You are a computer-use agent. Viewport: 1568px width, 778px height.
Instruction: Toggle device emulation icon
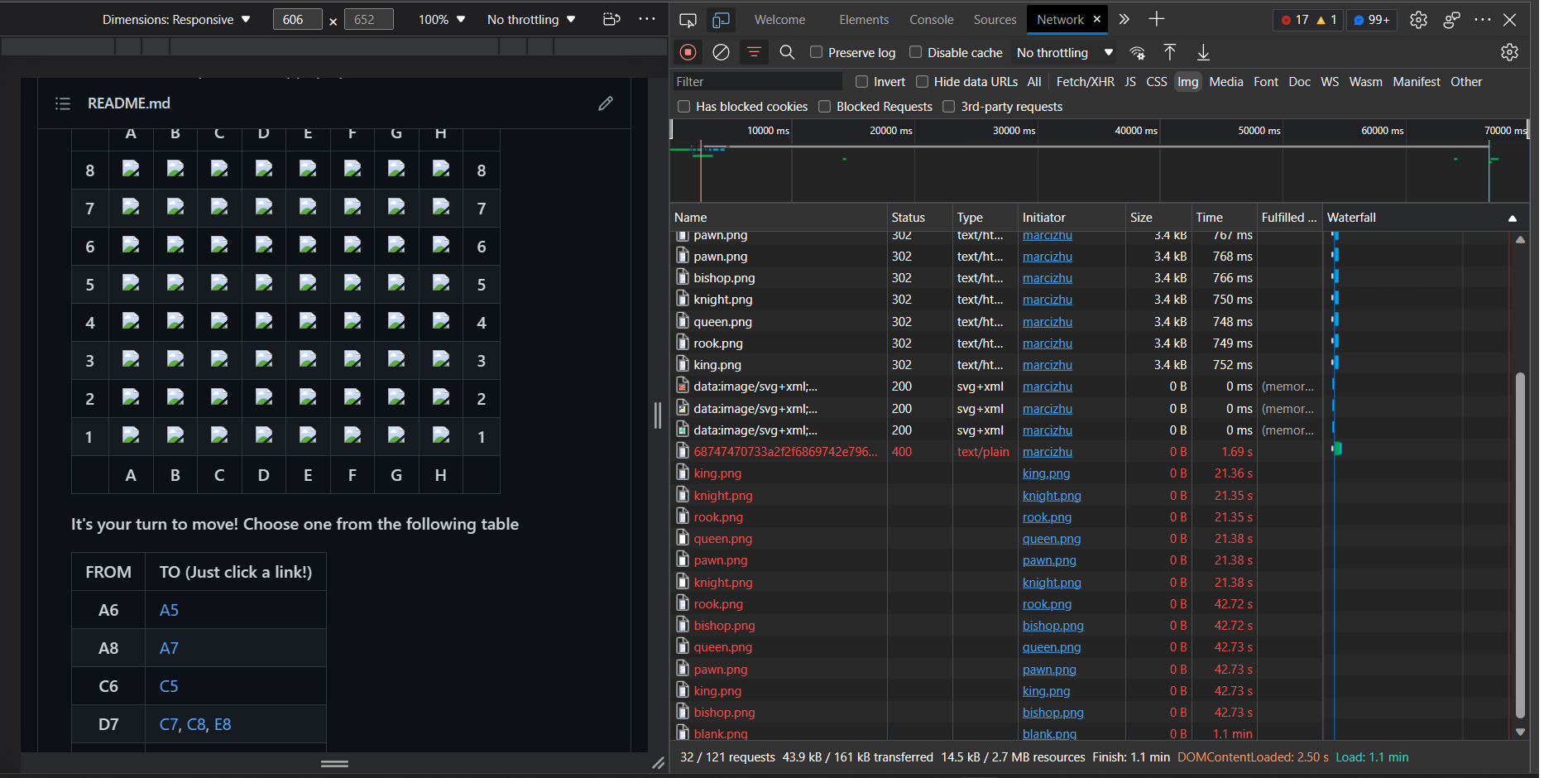coord(721,20)
